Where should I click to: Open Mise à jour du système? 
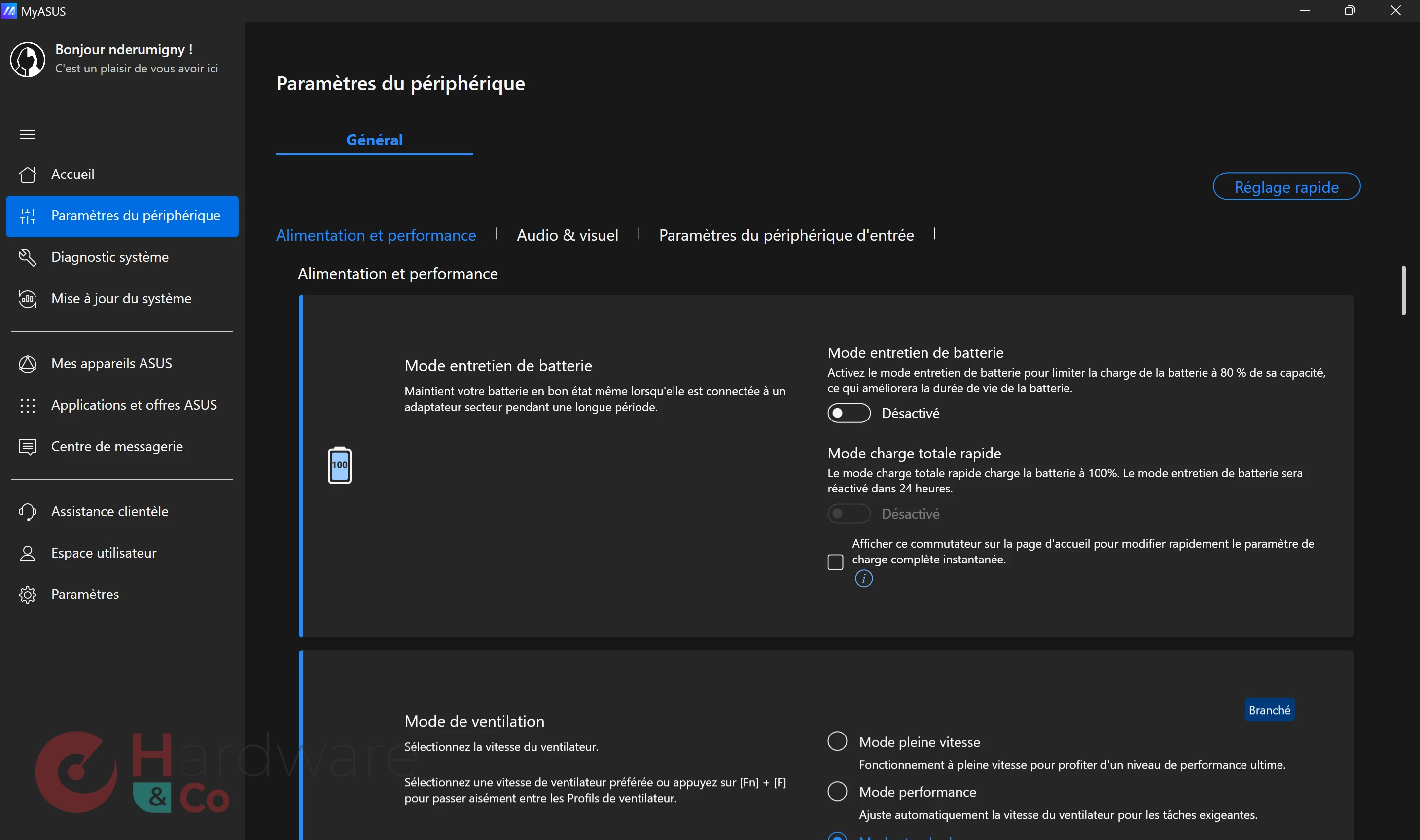(x=122, y=299)
